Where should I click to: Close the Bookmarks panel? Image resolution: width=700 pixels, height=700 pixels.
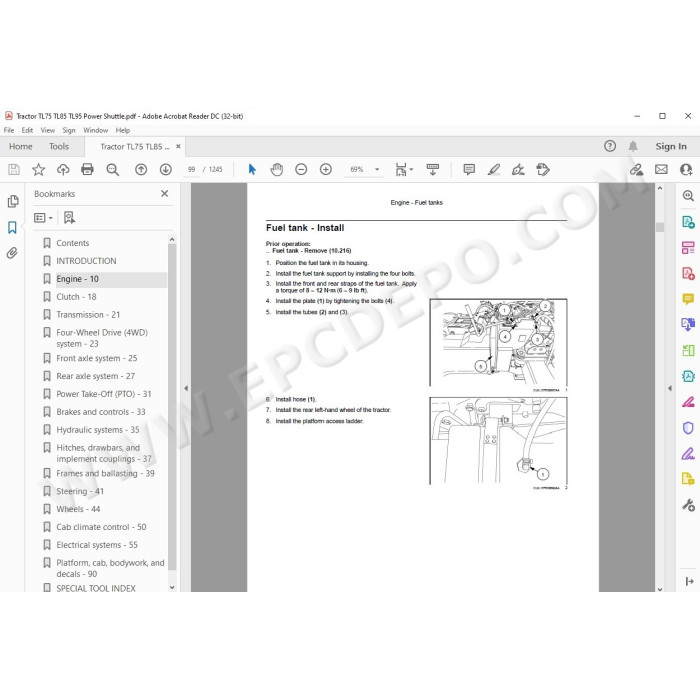tap(165, 194)
